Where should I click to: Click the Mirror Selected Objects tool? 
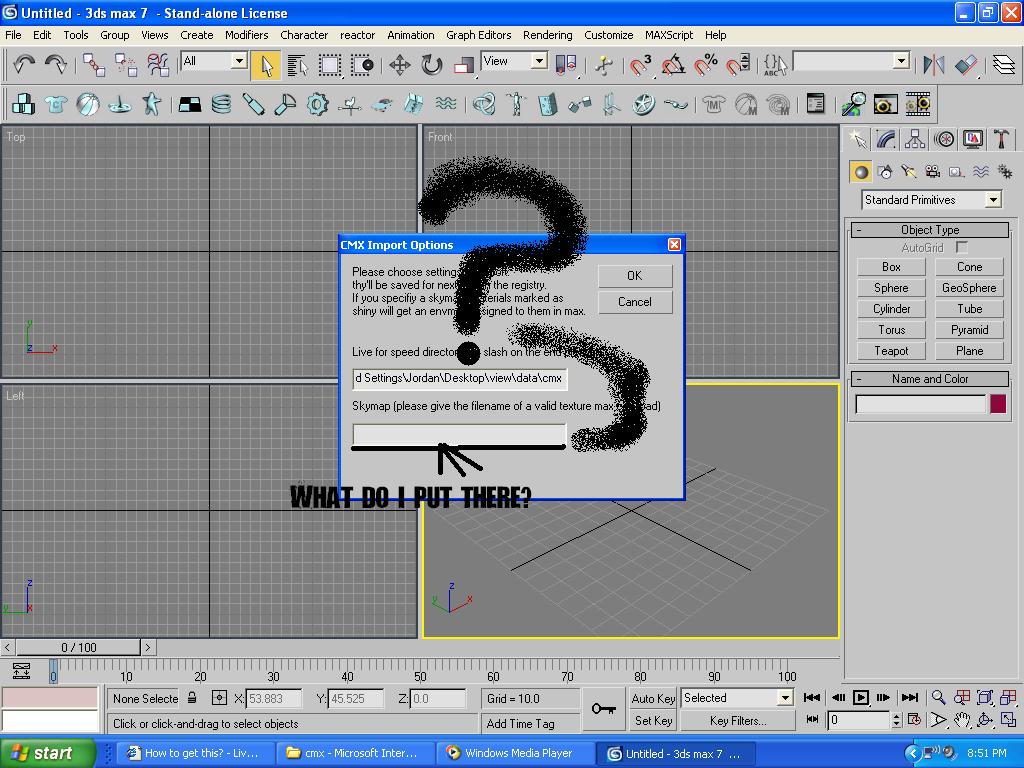pyautogui.click(x=933, y=65)
